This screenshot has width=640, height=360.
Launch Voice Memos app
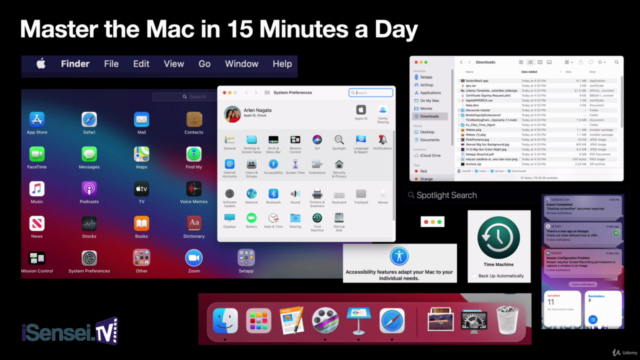coord(193,189)
